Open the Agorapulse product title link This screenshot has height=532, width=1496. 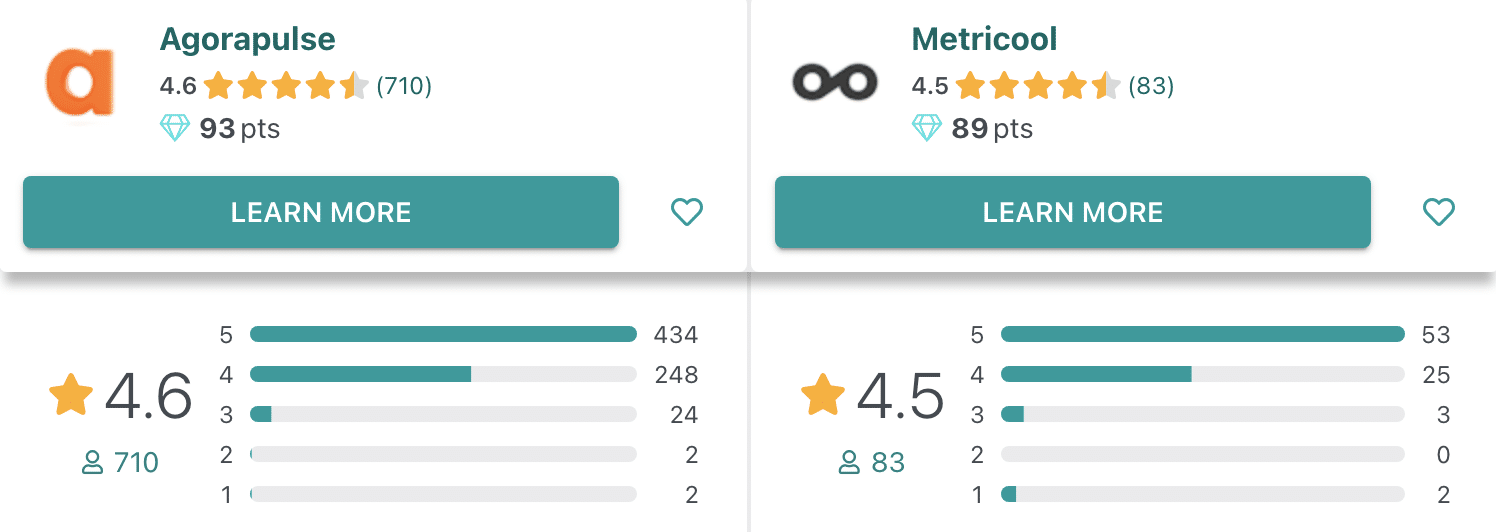(247, 40)
